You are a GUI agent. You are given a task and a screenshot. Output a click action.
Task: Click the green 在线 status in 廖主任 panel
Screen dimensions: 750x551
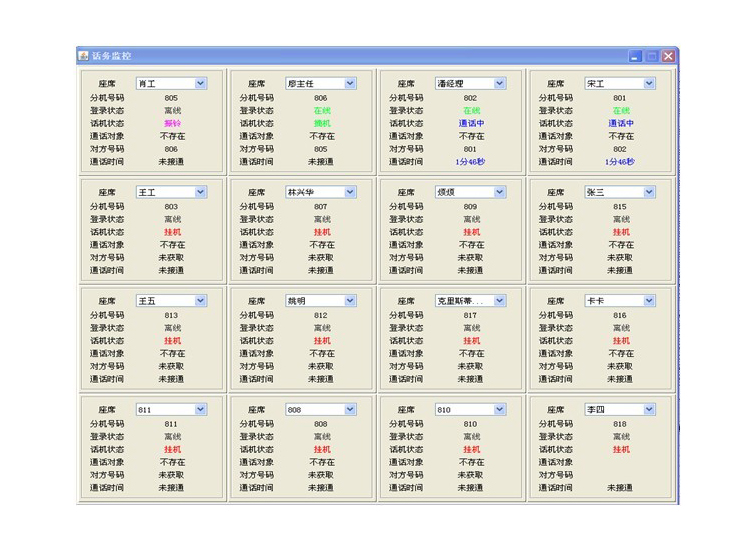(x=322, y=110)
